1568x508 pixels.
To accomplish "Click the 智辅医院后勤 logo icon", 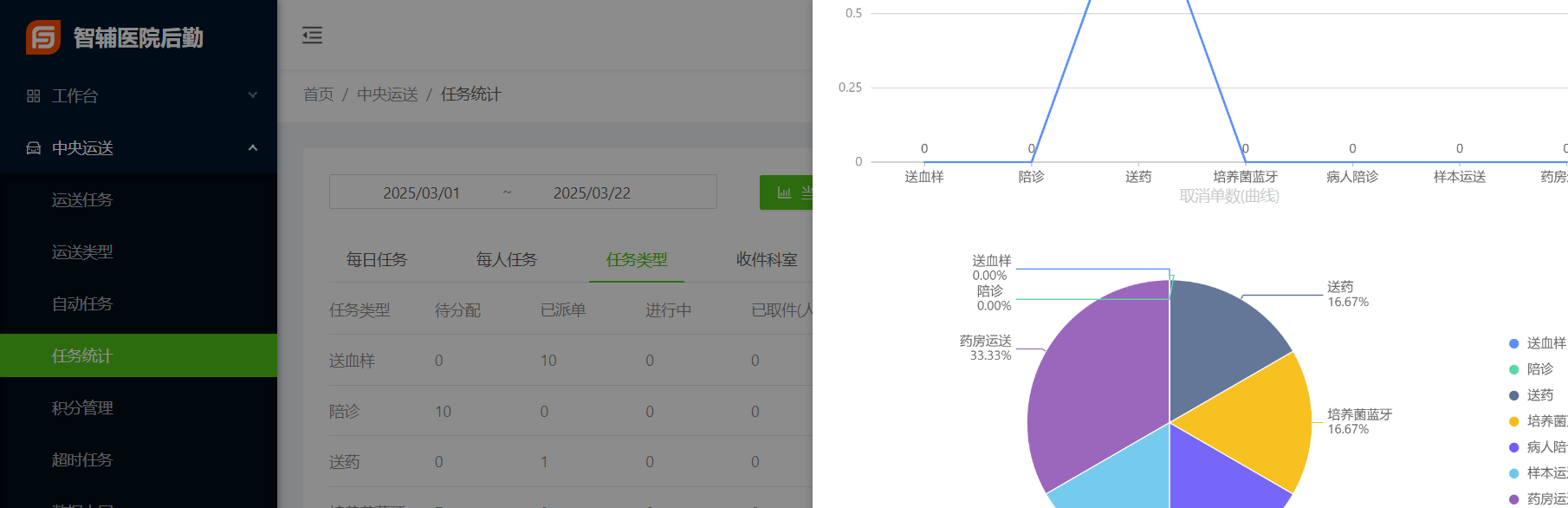I will coord(42,37).
